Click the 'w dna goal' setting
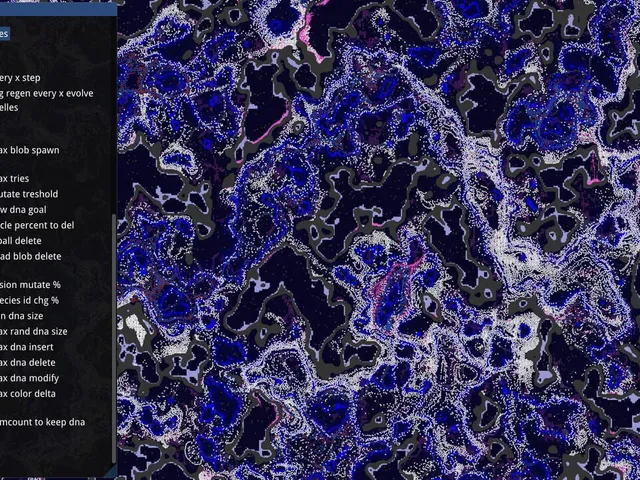The width and height of the screenshot is (640, 480). click(x=23, y=210)
